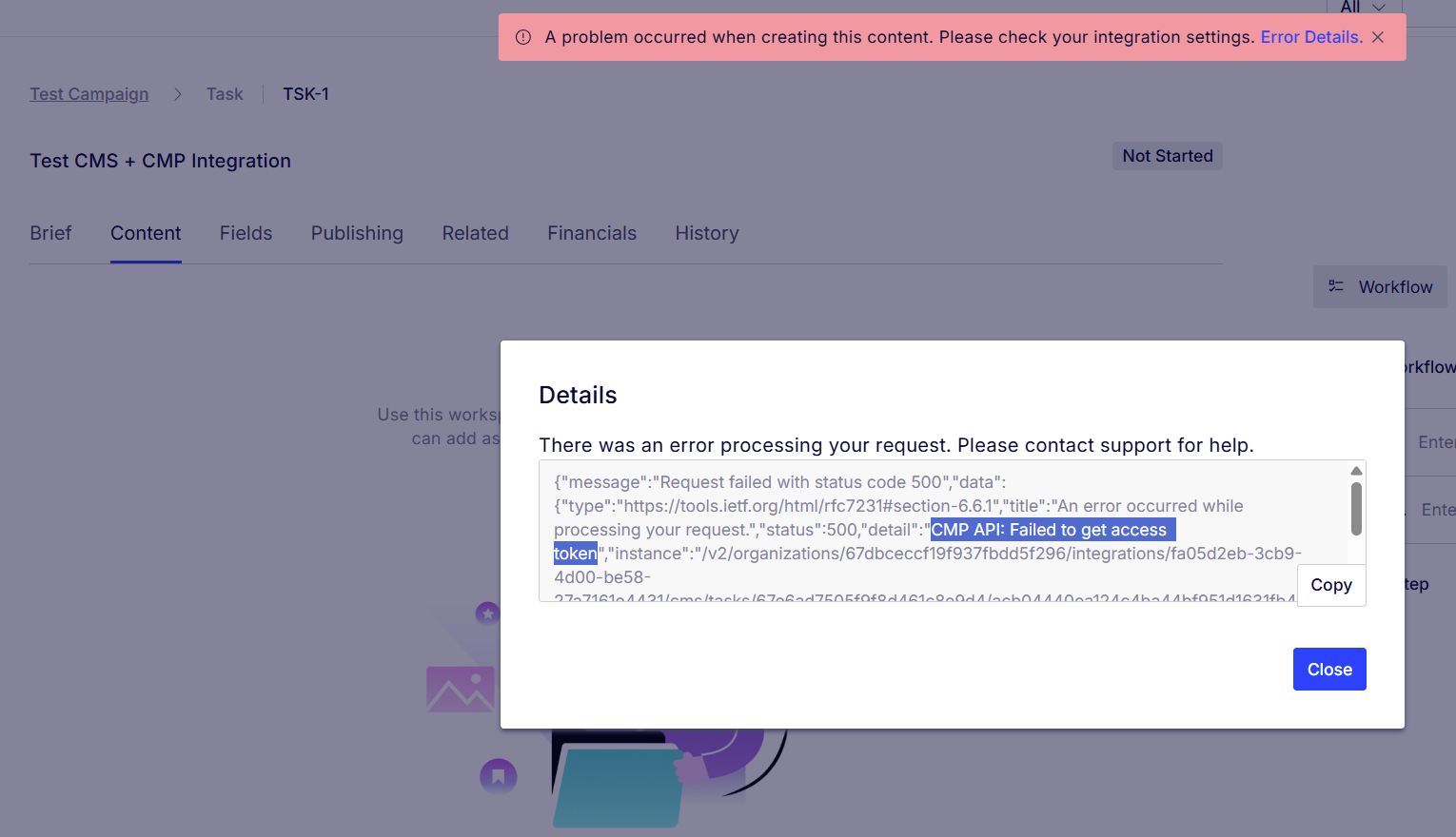Open the Publishing tab
Viewport: 1456px width, 837px height.
[x=357, y=233]
